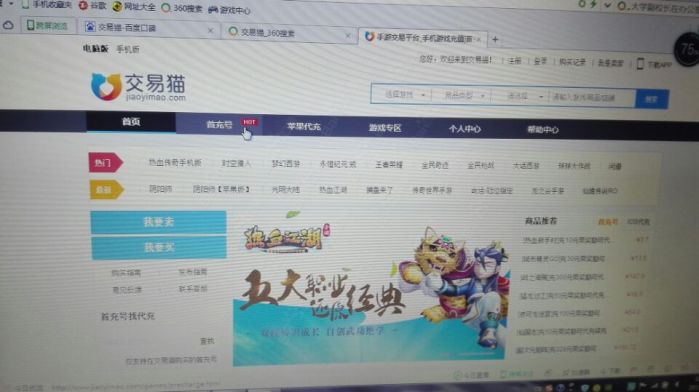Open 首充号 in the navigation bar
Image resolution: width=699 pixels, height=392 pixels.
tap(219, 124)
